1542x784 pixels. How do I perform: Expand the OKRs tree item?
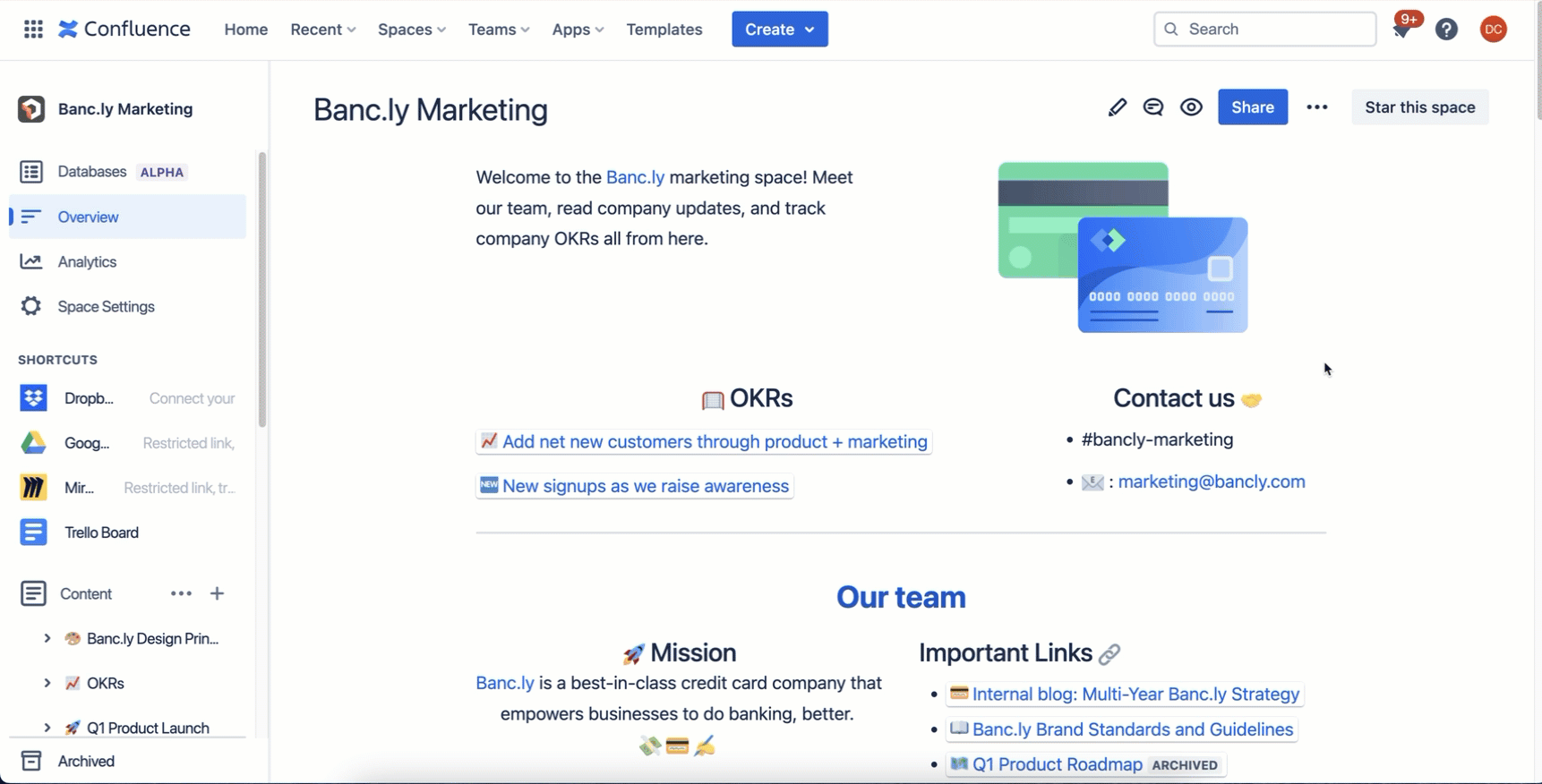[47, 683]
